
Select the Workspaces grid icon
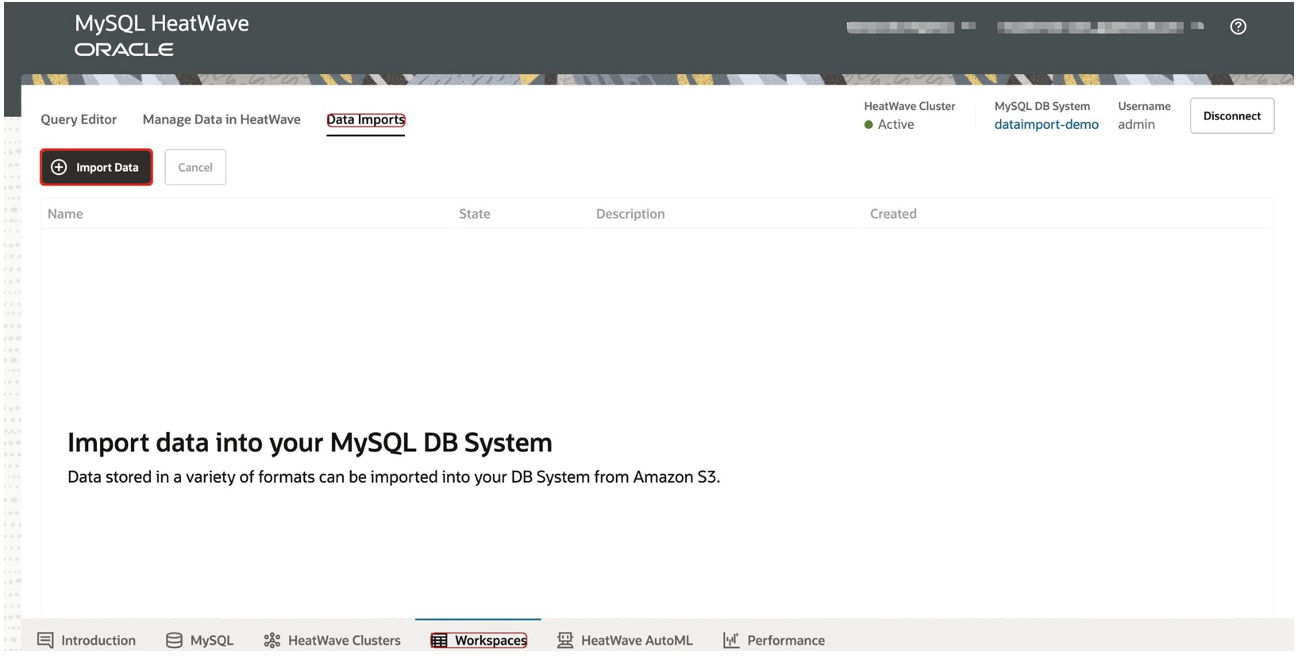click(x=437, y=639)
